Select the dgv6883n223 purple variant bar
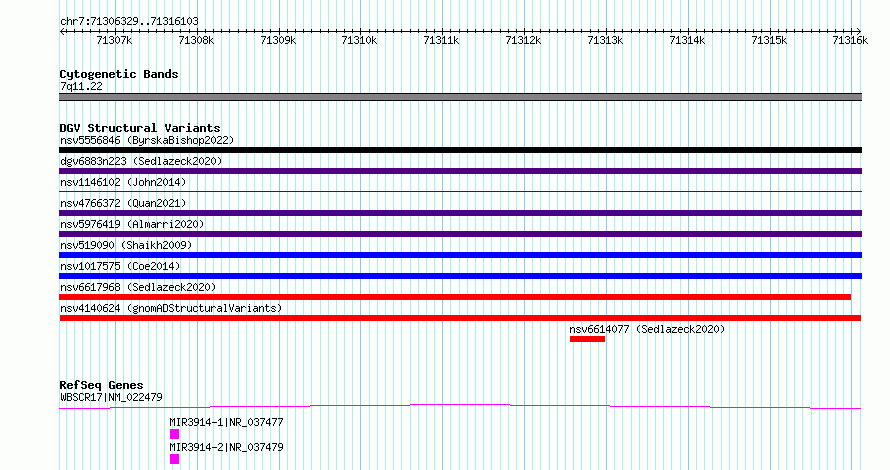890x470 pixels. [x=460, y=171]
